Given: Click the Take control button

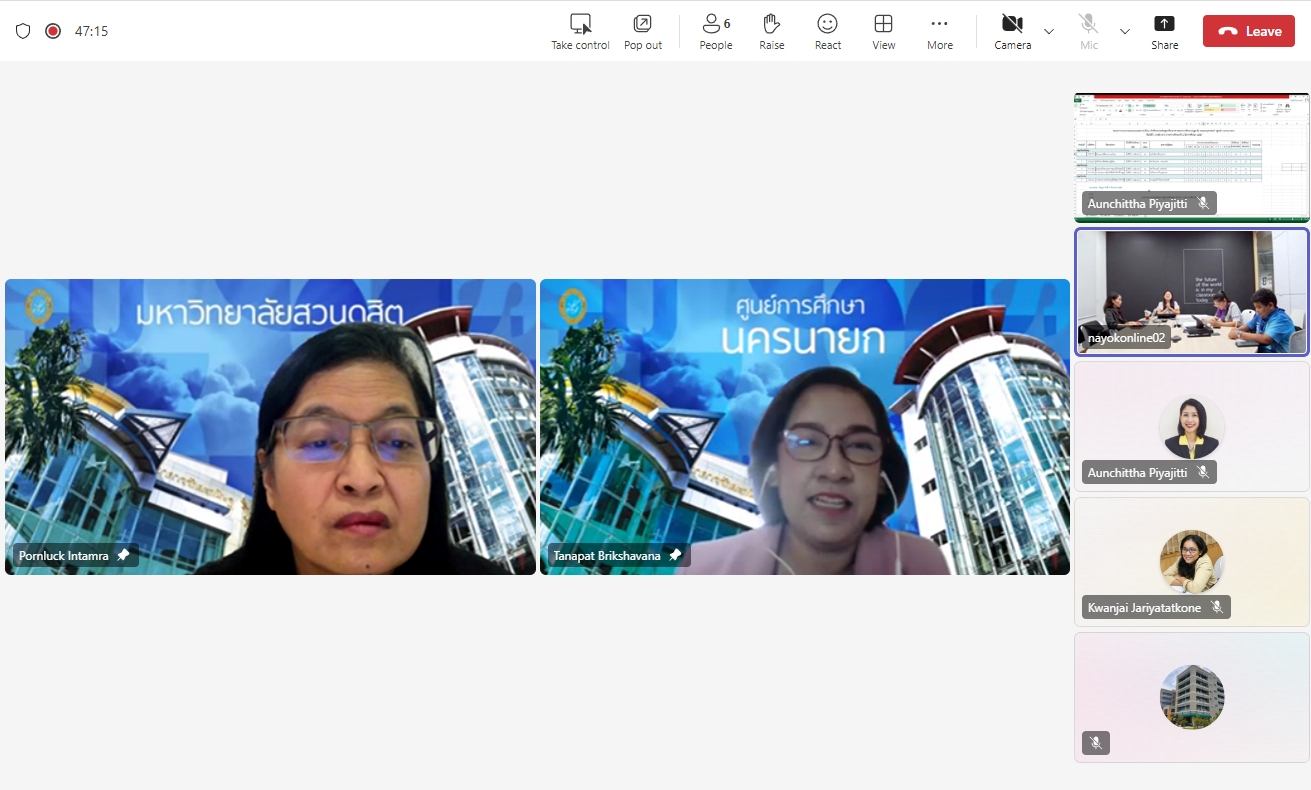Looking at the screenshot, I should coord(580,31).
